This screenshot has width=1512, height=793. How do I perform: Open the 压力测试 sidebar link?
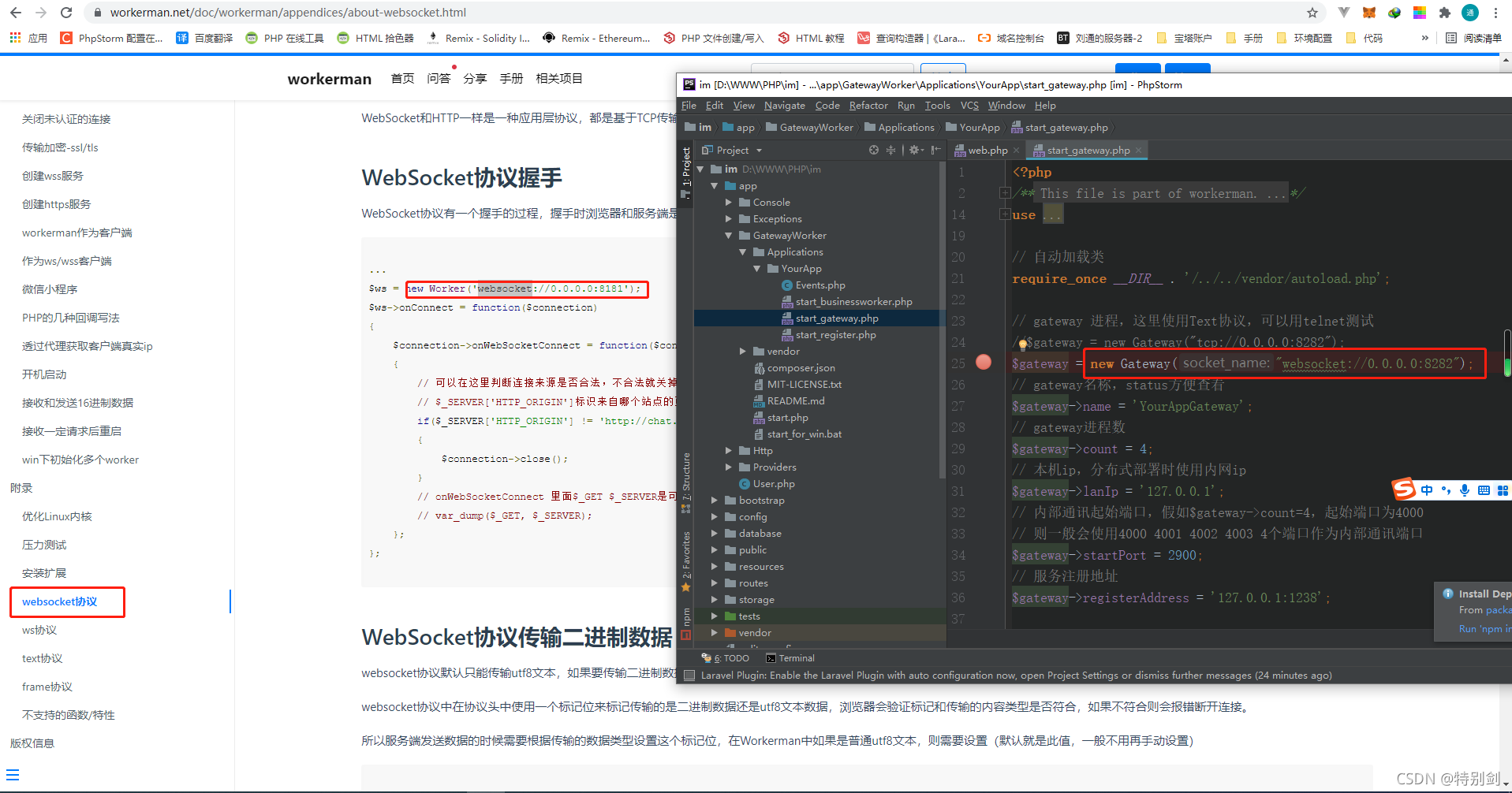pyautogui.click(x=44, y=545)
